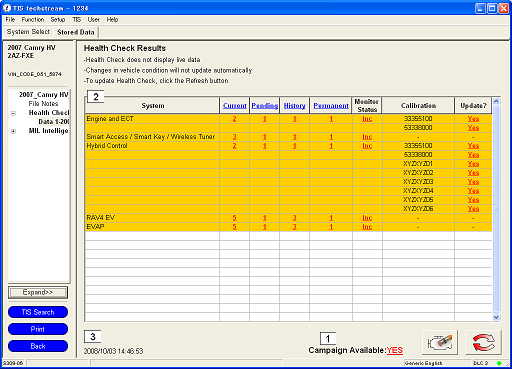Image resolution: width=512 pixels, height=369 pixels.
Task: Click the Generic English status bar entry
Action: 423,363
